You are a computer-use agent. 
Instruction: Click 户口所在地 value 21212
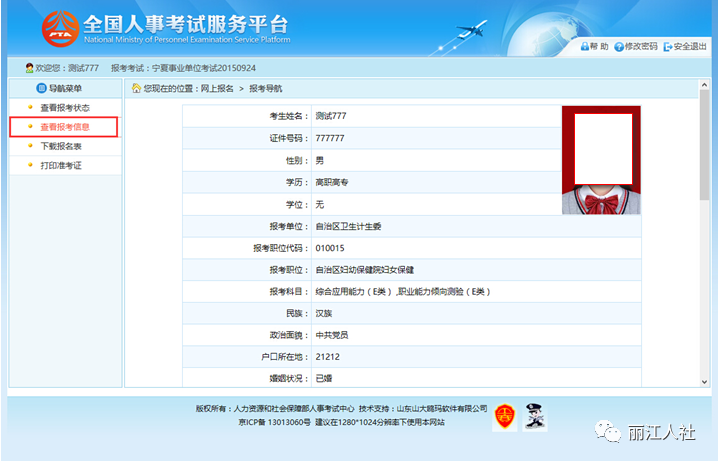coord(327,356)
